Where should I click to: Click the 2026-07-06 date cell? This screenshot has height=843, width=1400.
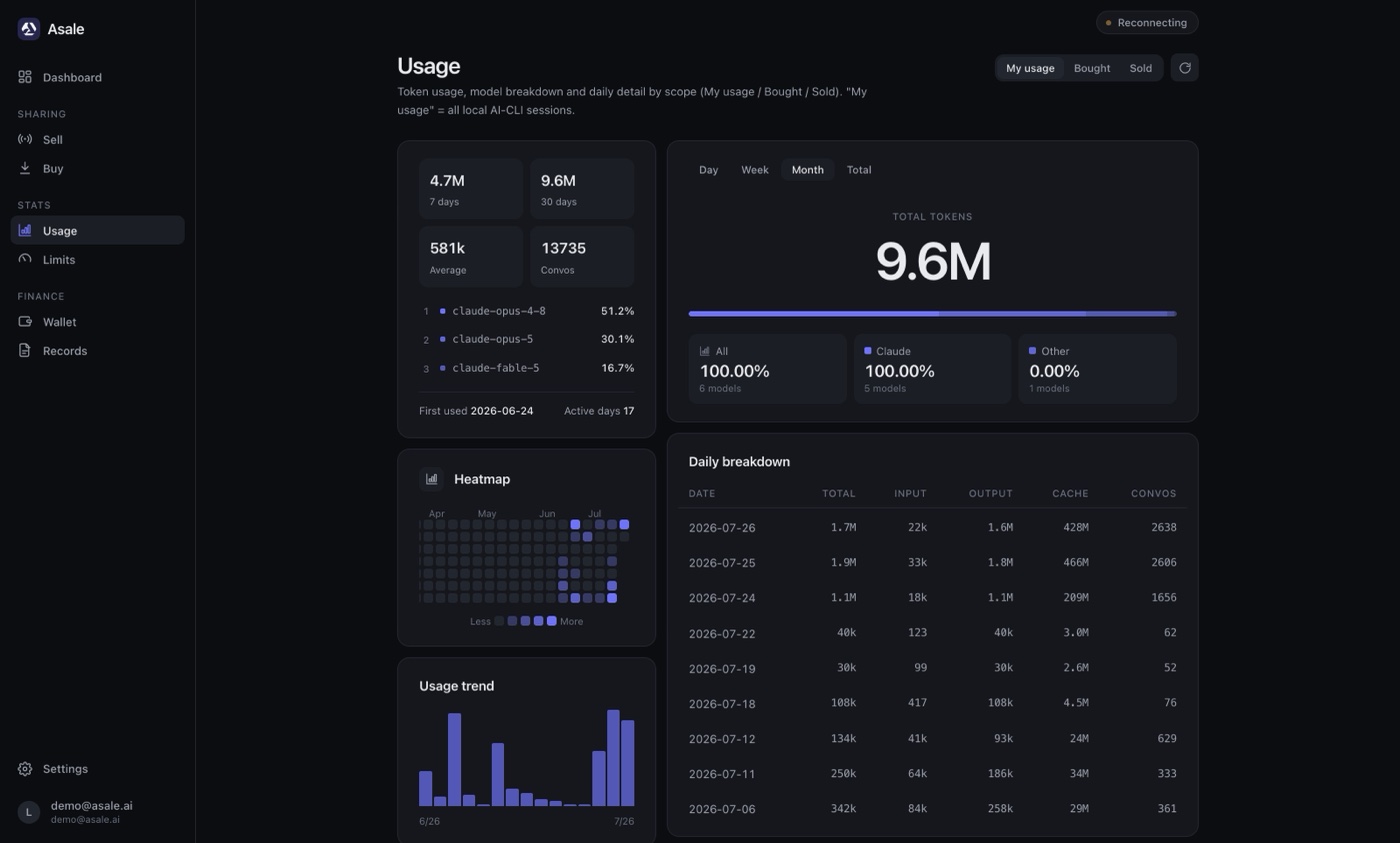pos(722,809)
